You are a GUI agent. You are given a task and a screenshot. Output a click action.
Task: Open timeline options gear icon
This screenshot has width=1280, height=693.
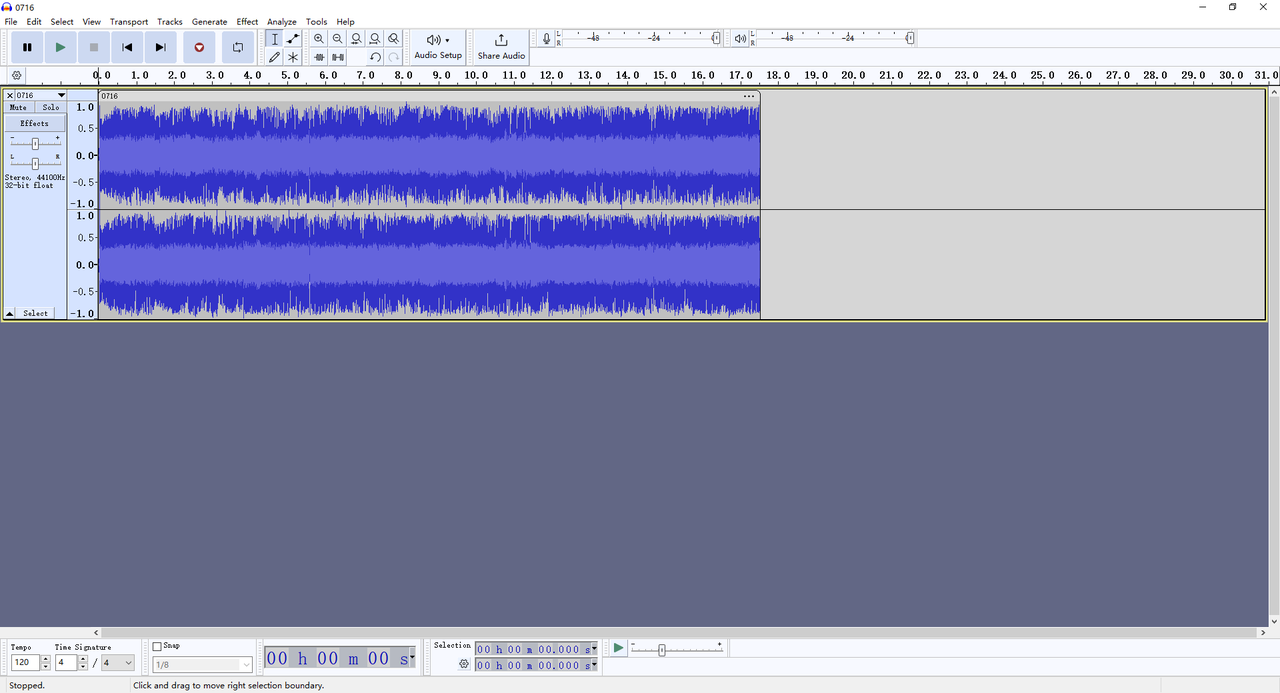pos(16,75)
